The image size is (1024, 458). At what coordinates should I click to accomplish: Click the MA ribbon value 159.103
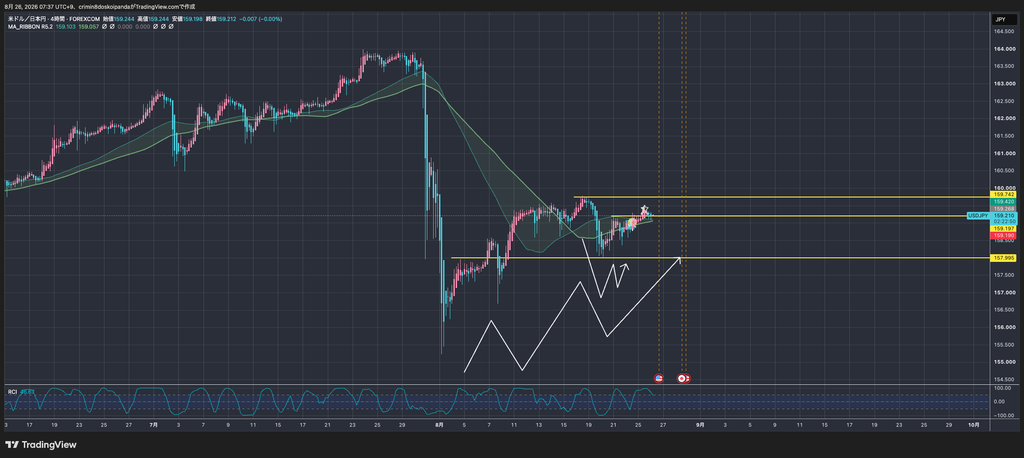pos(67,27)
